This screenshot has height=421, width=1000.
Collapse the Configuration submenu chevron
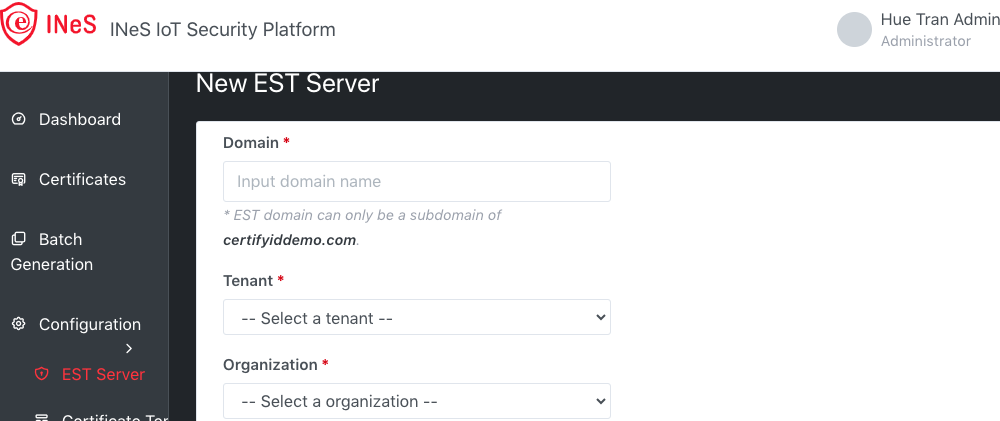coord(129,348)
